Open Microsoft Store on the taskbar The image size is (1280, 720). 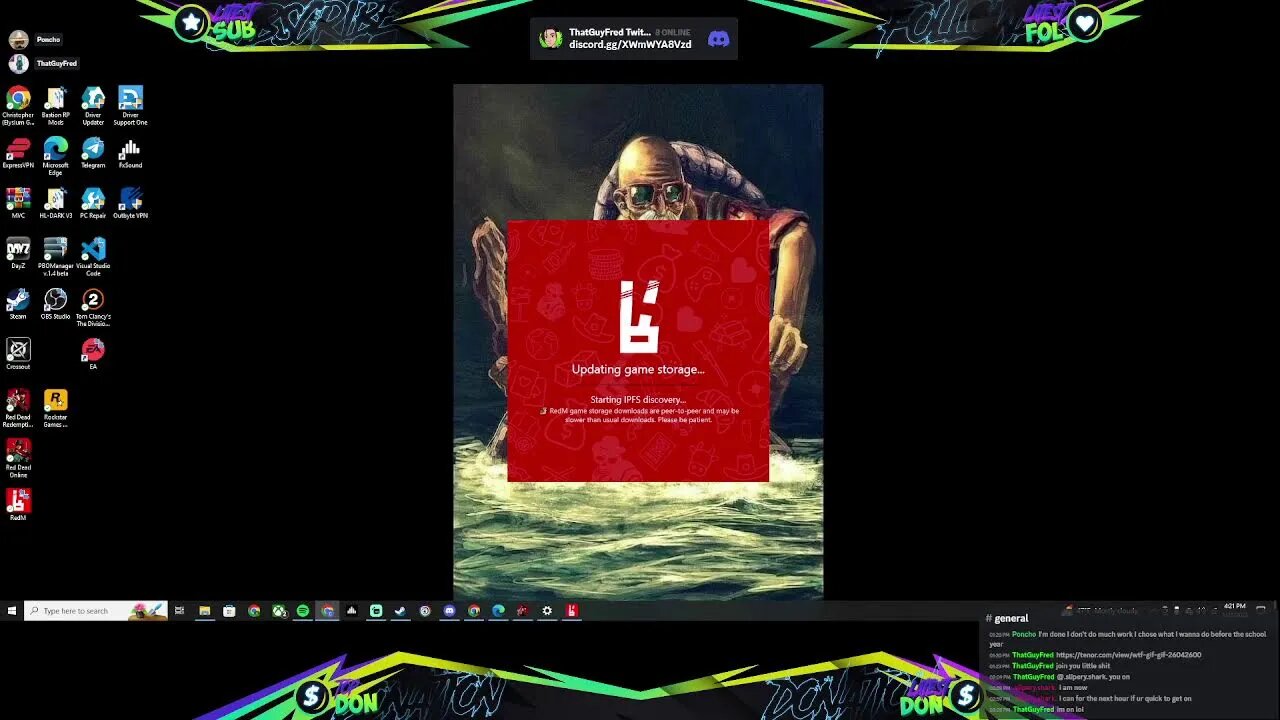[x=229, y=611]
